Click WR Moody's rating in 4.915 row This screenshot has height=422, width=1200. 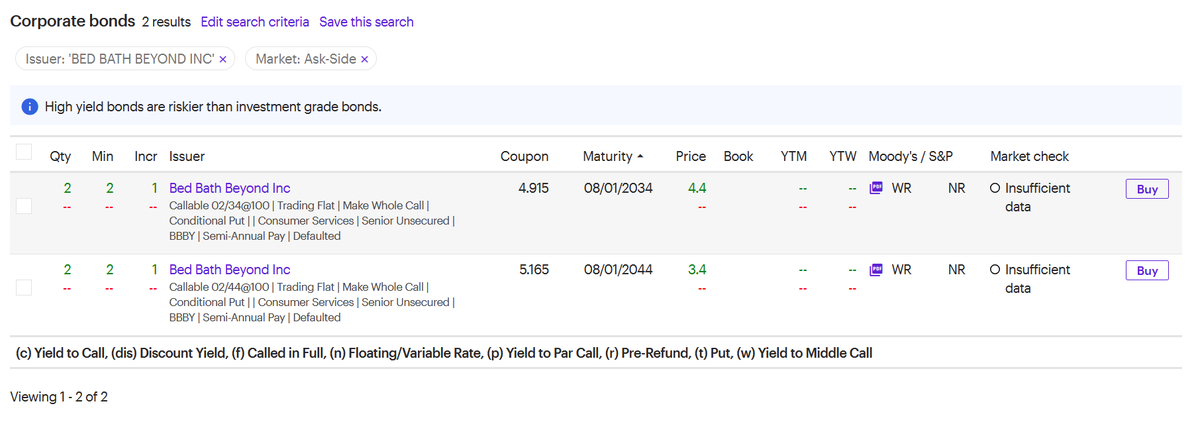pos(901,187)
